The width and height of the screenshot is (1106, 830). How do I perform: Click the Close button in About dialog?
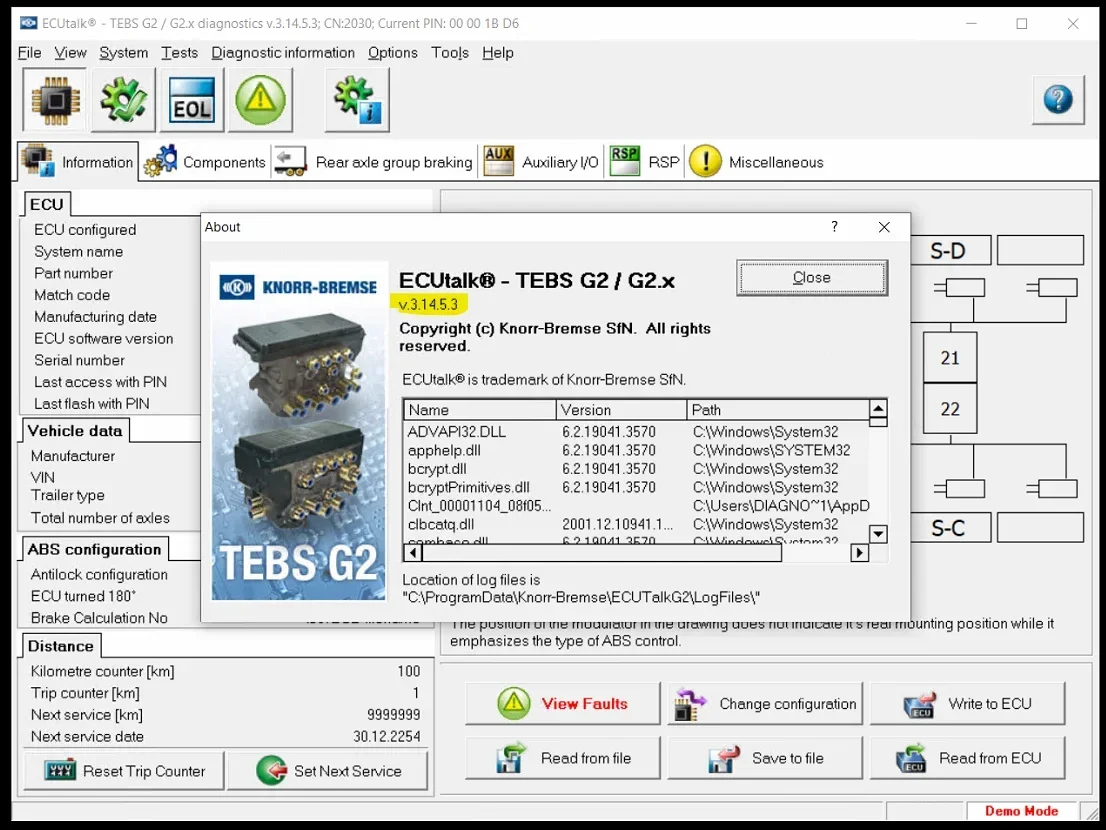pyautogui.click(x=812, y=278)
